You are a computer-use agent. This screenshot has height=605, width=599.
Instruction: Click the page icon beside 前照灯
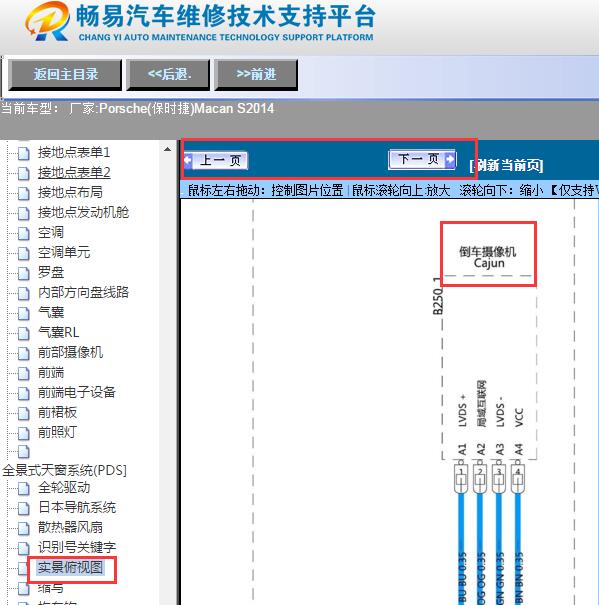click(x=24, y=433)
